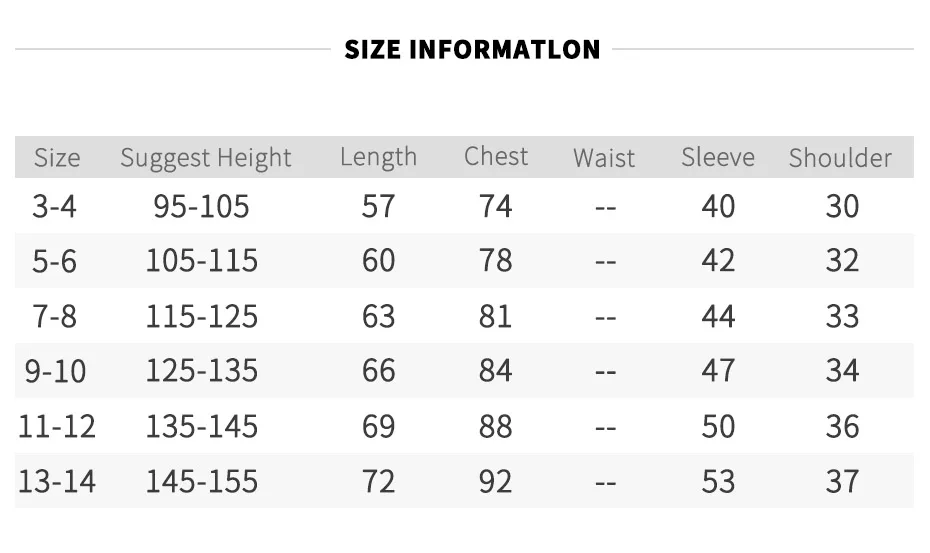930x553 pixels.
Task: Click the shoulder value 36
Action: (x=842, y=427)
